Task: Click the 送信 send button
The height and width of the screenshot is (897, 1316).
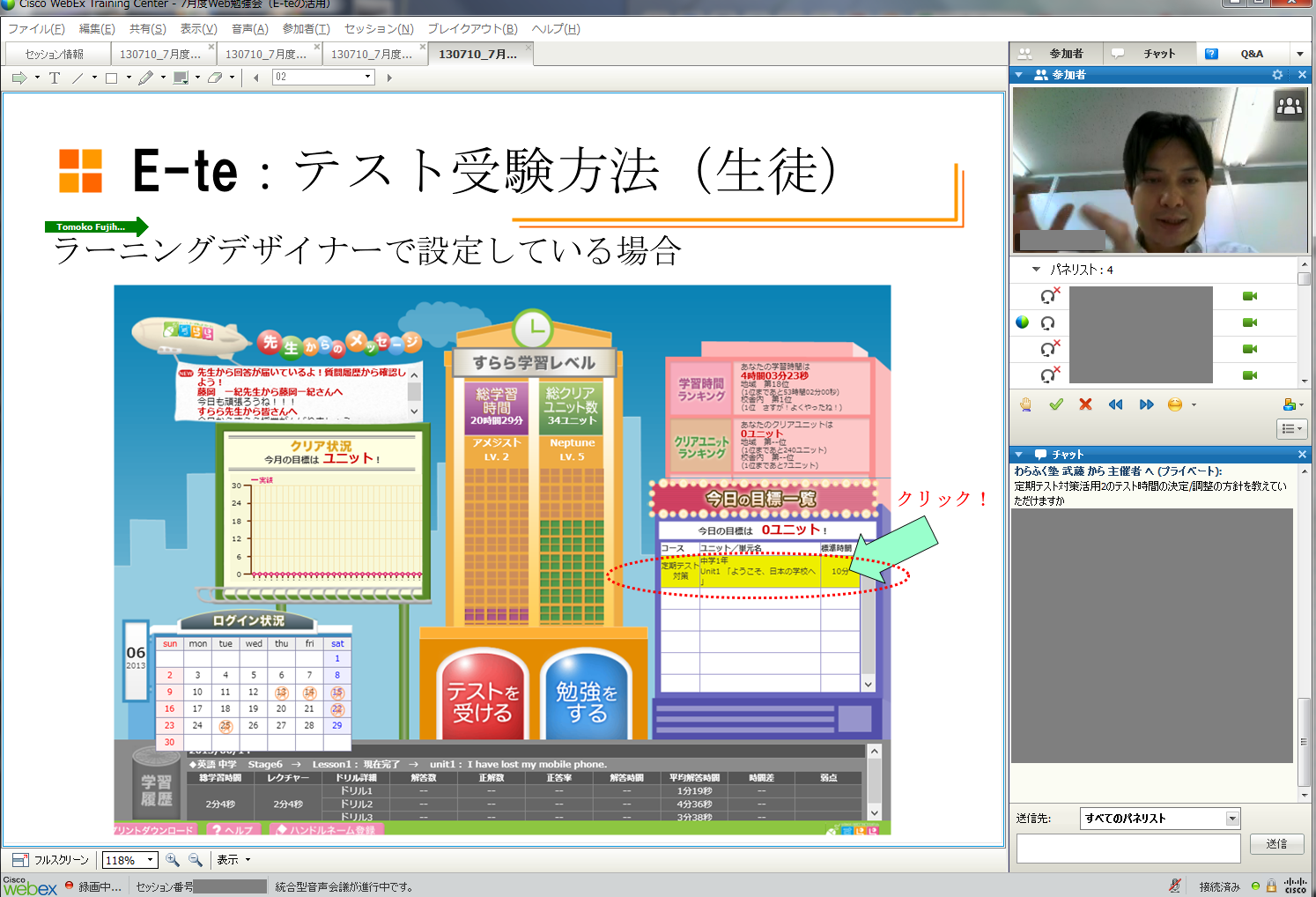Action: tap(1276, 844)
